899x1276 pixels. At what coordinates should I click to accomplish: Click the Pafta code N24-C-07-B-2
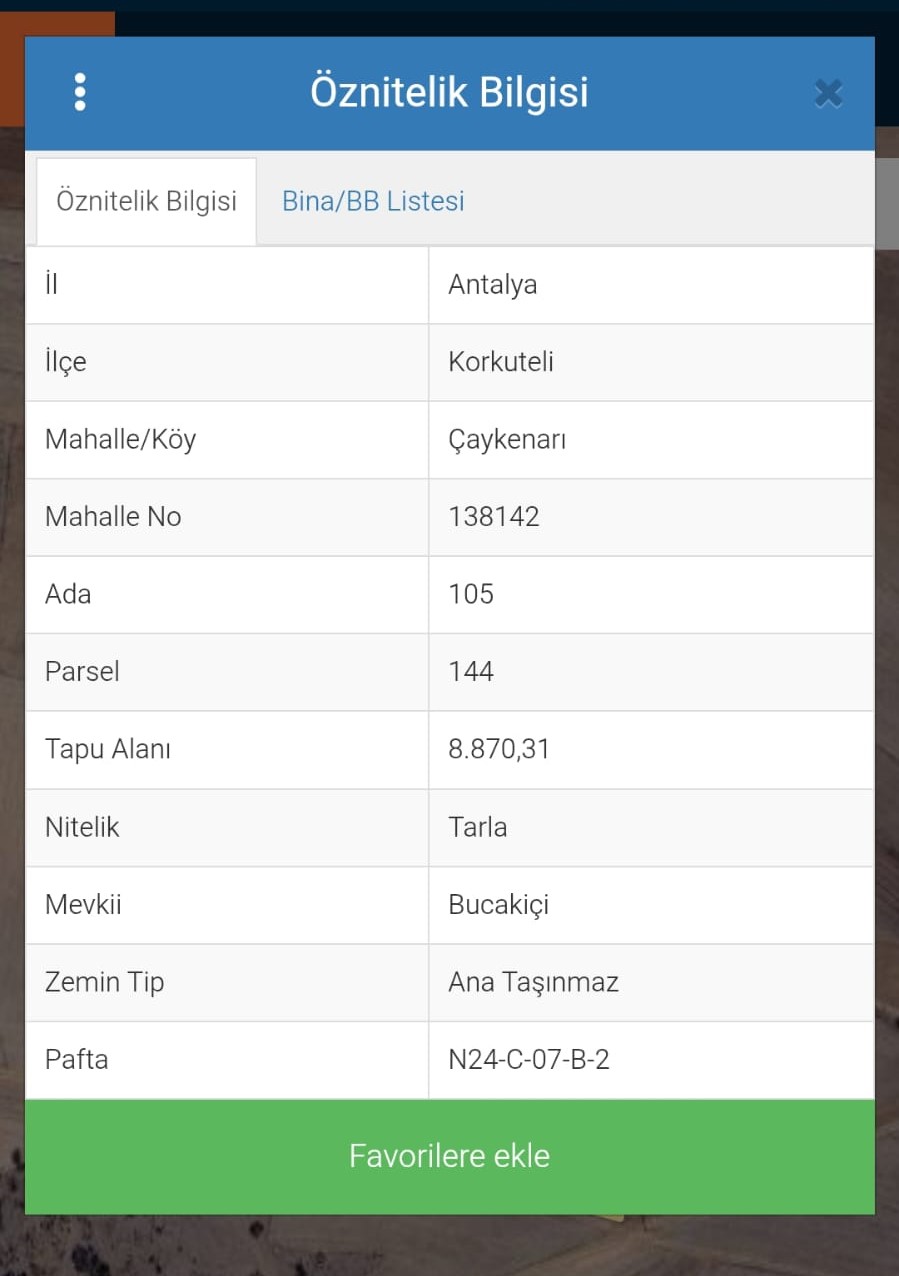(x=529, y=1060)
